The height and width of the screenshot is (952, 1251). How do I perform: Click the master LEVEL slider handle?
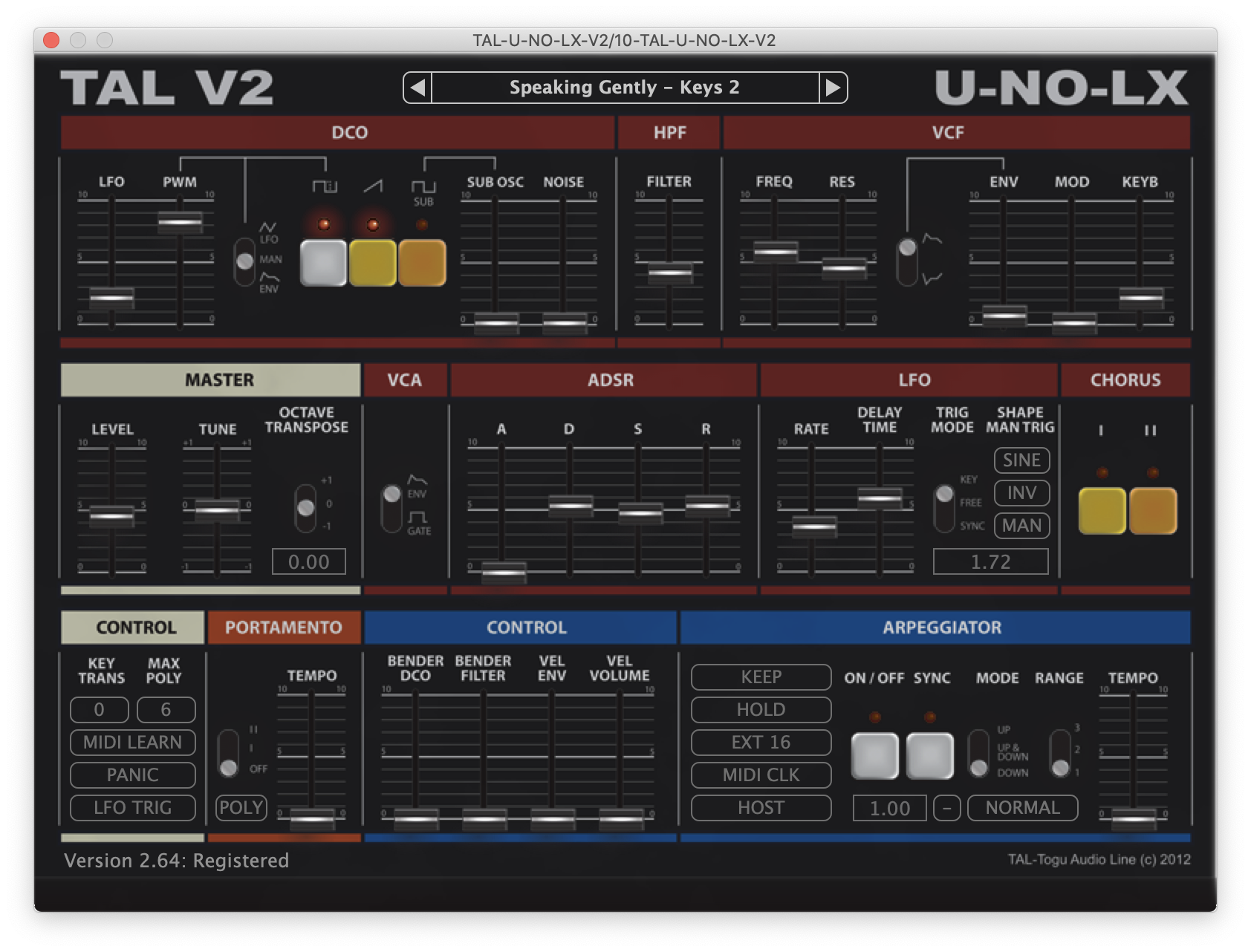point(112,515)
